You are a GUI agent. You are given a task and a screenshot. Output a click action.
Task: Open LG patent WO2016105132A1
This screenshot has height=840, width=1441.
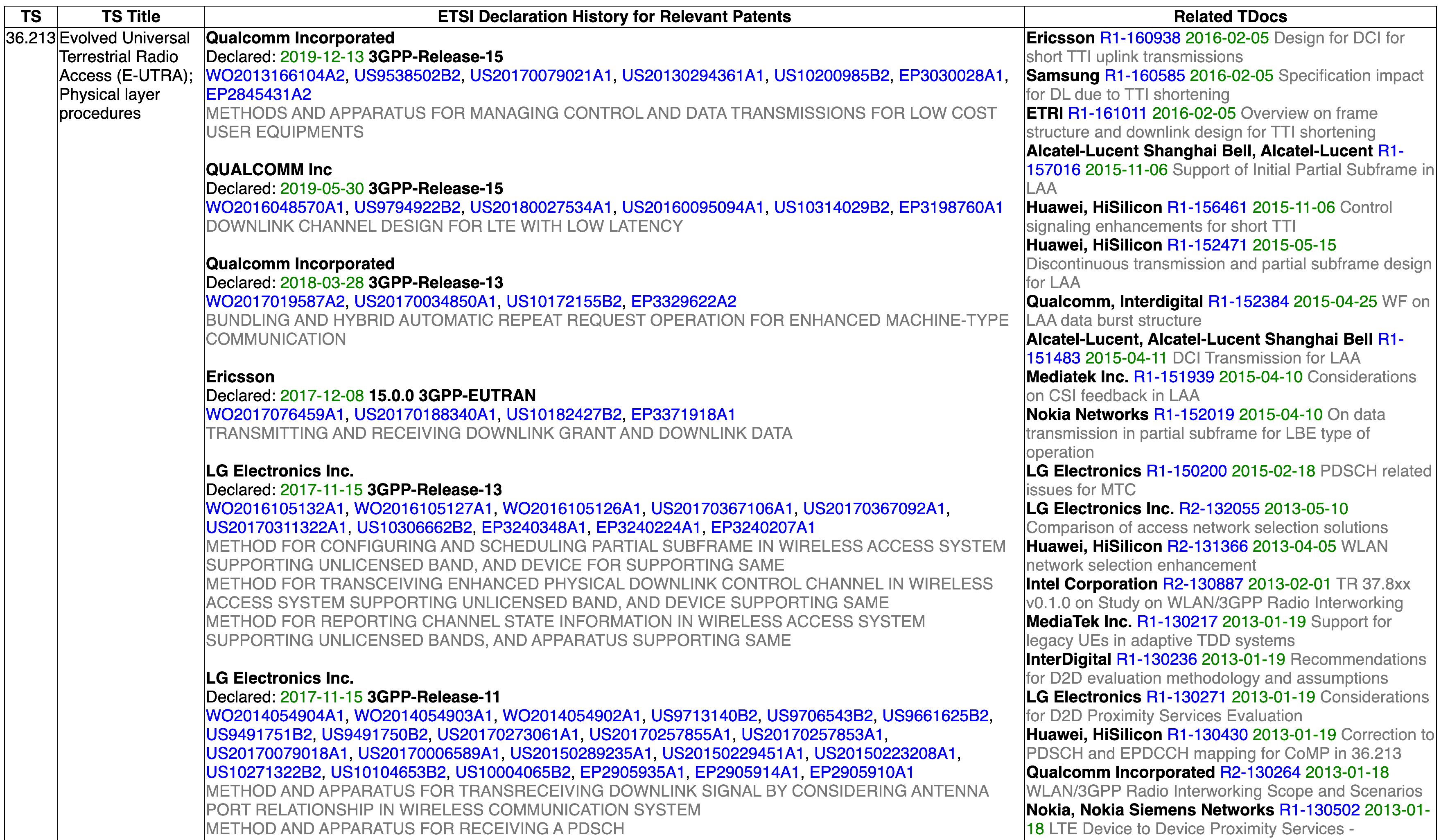point(275,508)
